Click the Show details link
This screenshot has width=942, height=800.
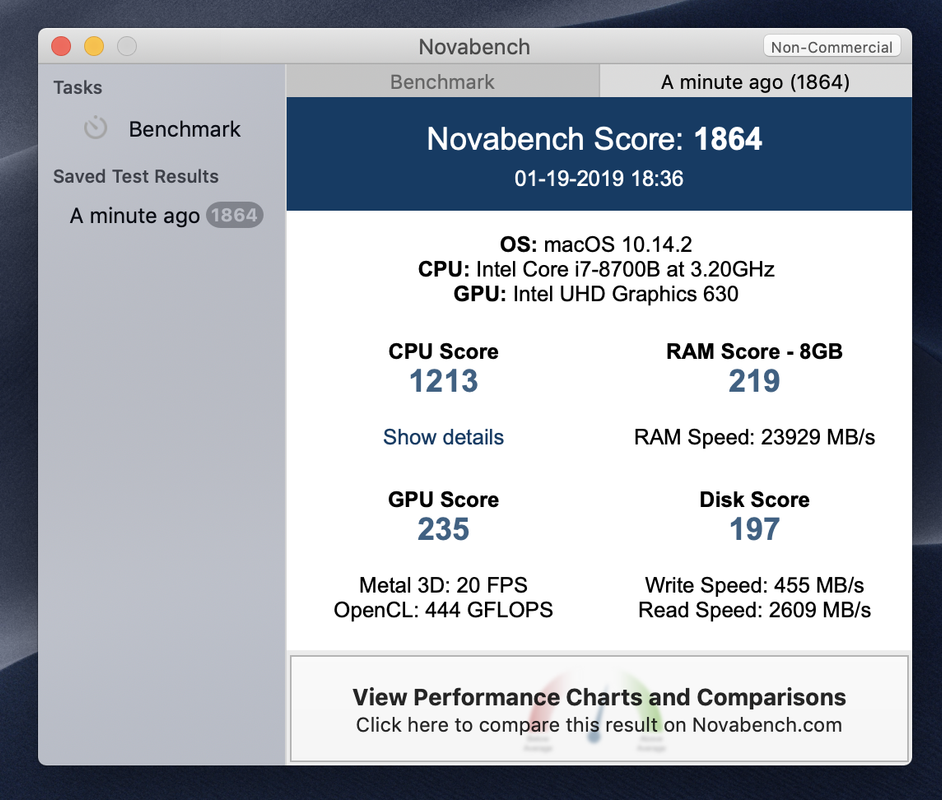(x=443, y=437)
